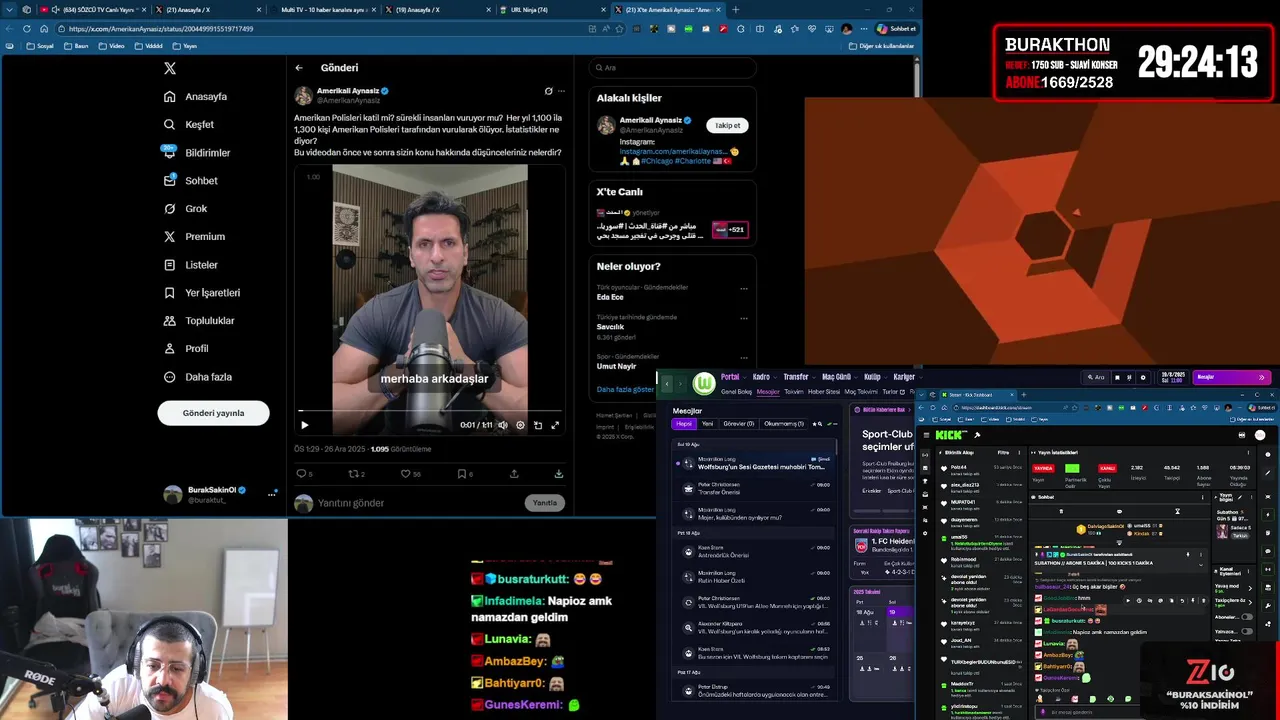Like the post with the heart icon

(x=405, y=474)
